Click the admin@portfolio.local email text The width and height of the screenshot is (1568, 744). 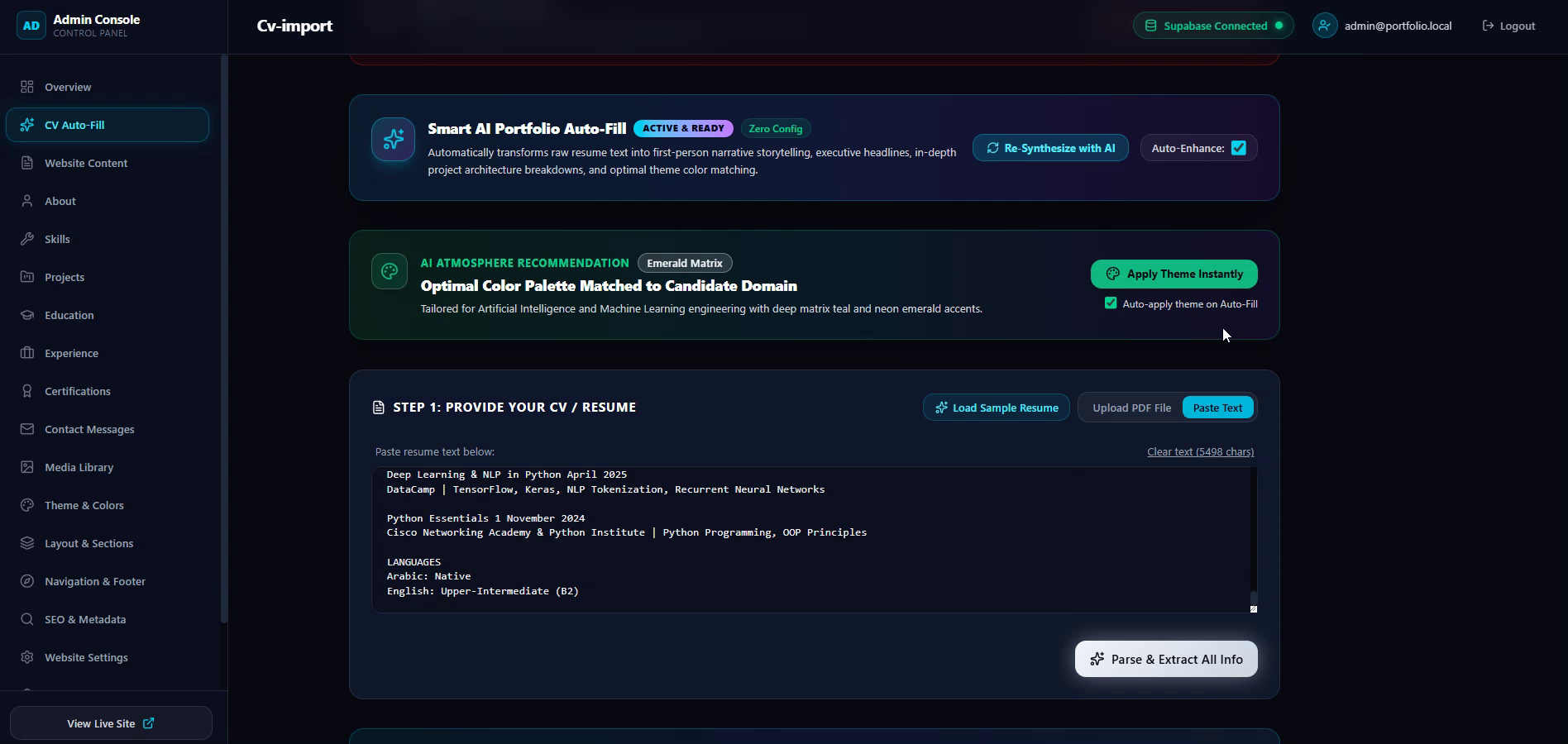tap(1398, 26)
